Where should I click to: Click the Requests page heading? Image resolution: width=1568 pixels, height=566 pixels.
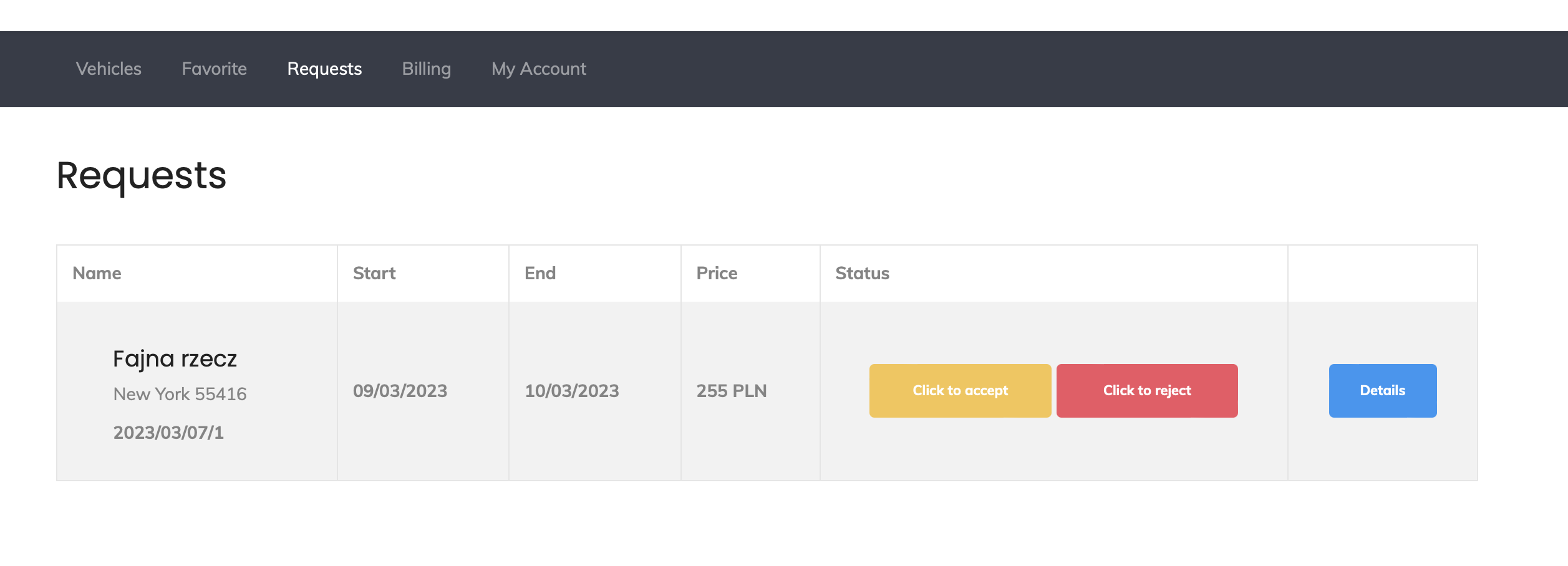[141, 175]
